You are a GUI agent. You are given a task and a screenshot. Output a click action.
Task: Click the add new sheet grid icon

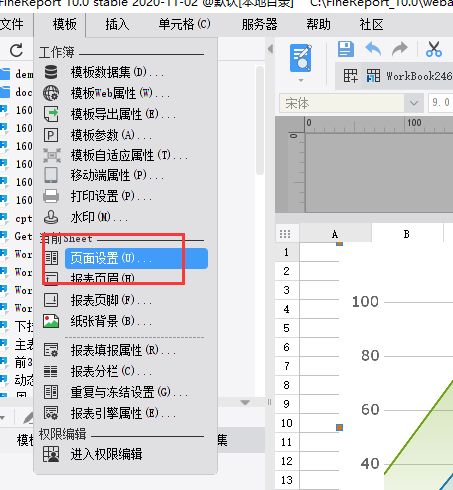(351, 76)
